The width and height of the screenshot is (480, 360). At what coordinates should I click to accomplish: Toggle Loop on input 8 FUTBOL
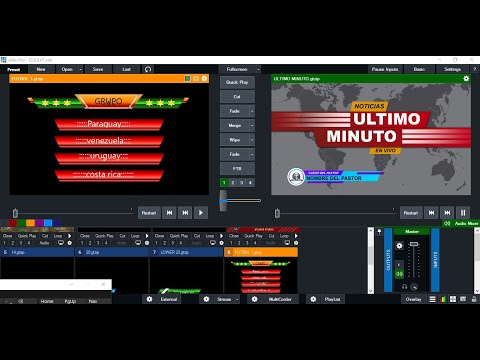(284, 236)
